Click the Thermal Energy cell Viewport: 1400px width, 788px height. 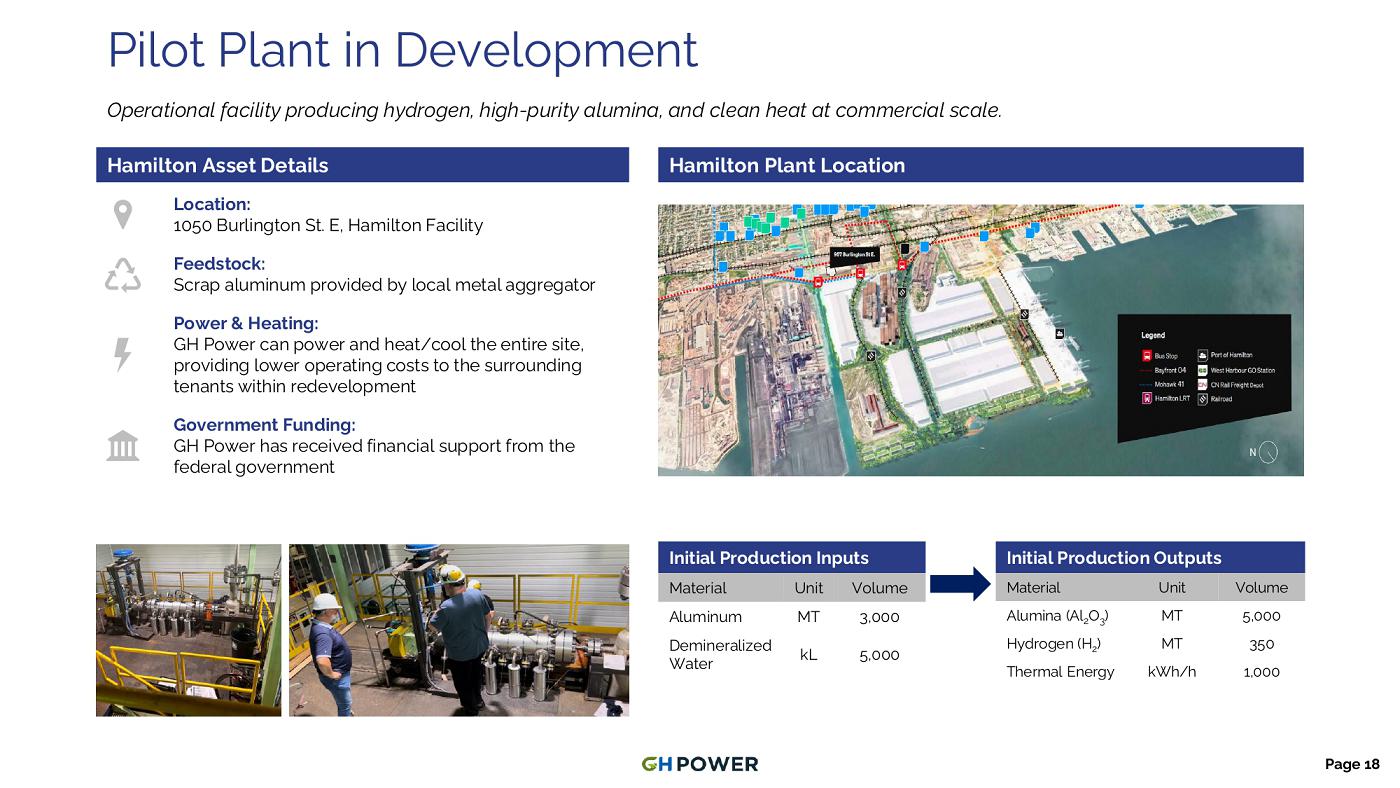(x=1060, y=671)
